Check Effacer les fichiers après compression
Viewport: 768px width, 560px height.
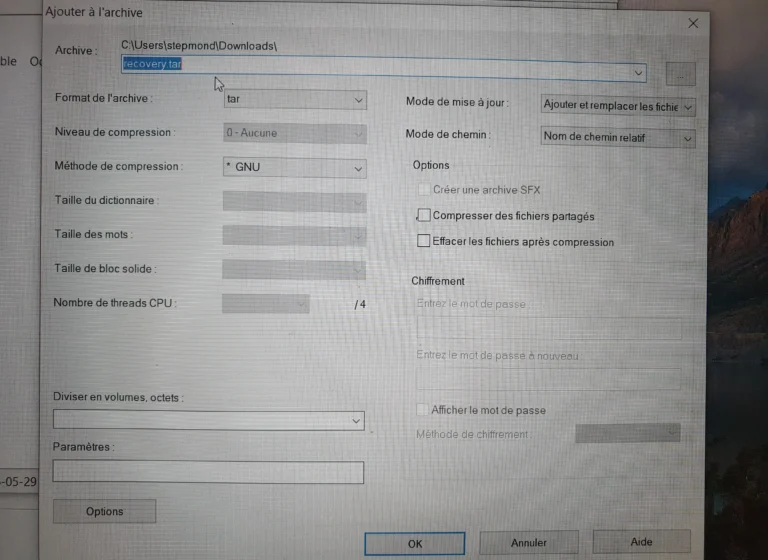(x=423, y=241)
